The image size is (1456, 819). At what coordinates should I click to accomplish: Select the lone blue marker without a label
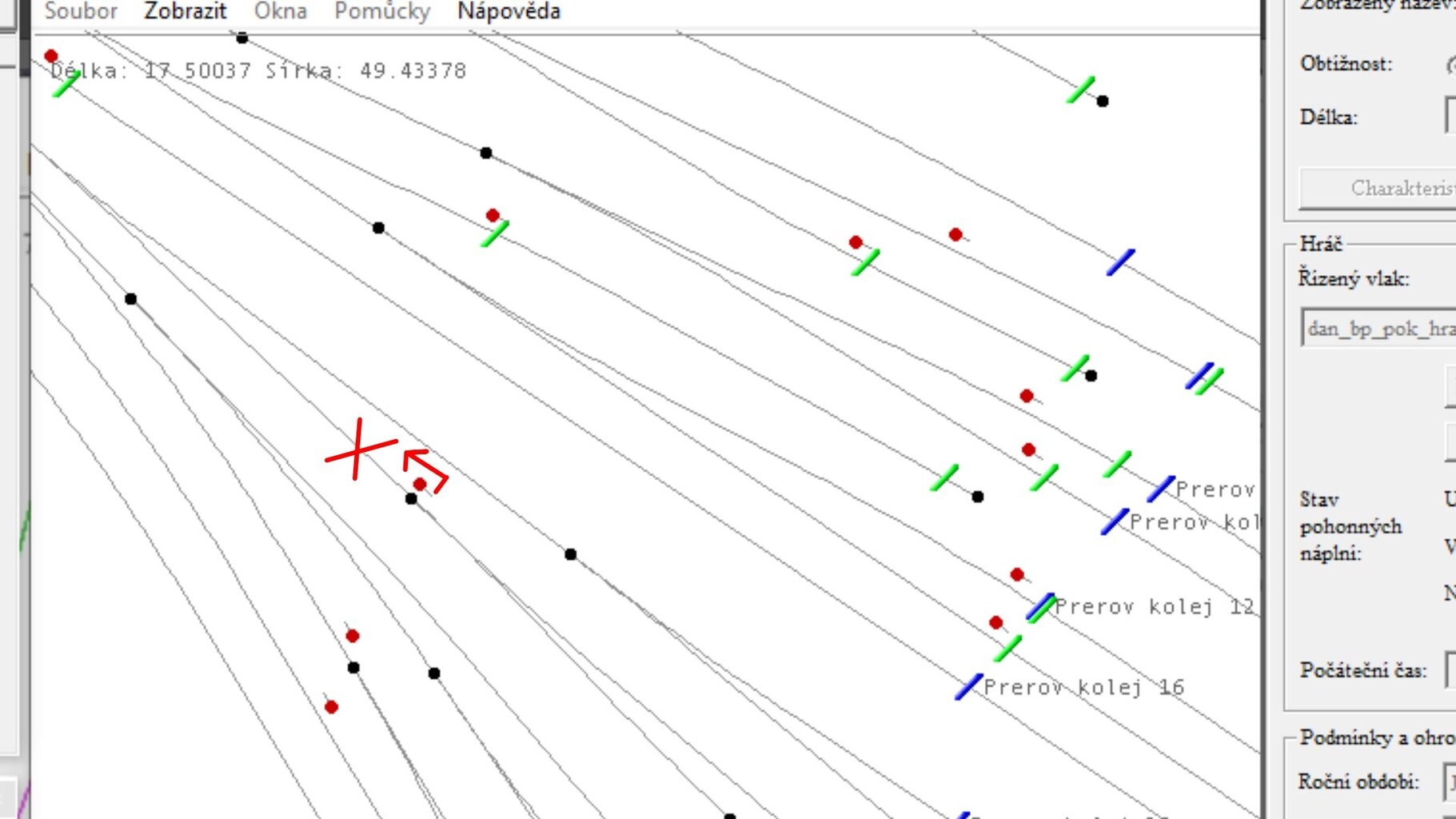(1120, 262)
